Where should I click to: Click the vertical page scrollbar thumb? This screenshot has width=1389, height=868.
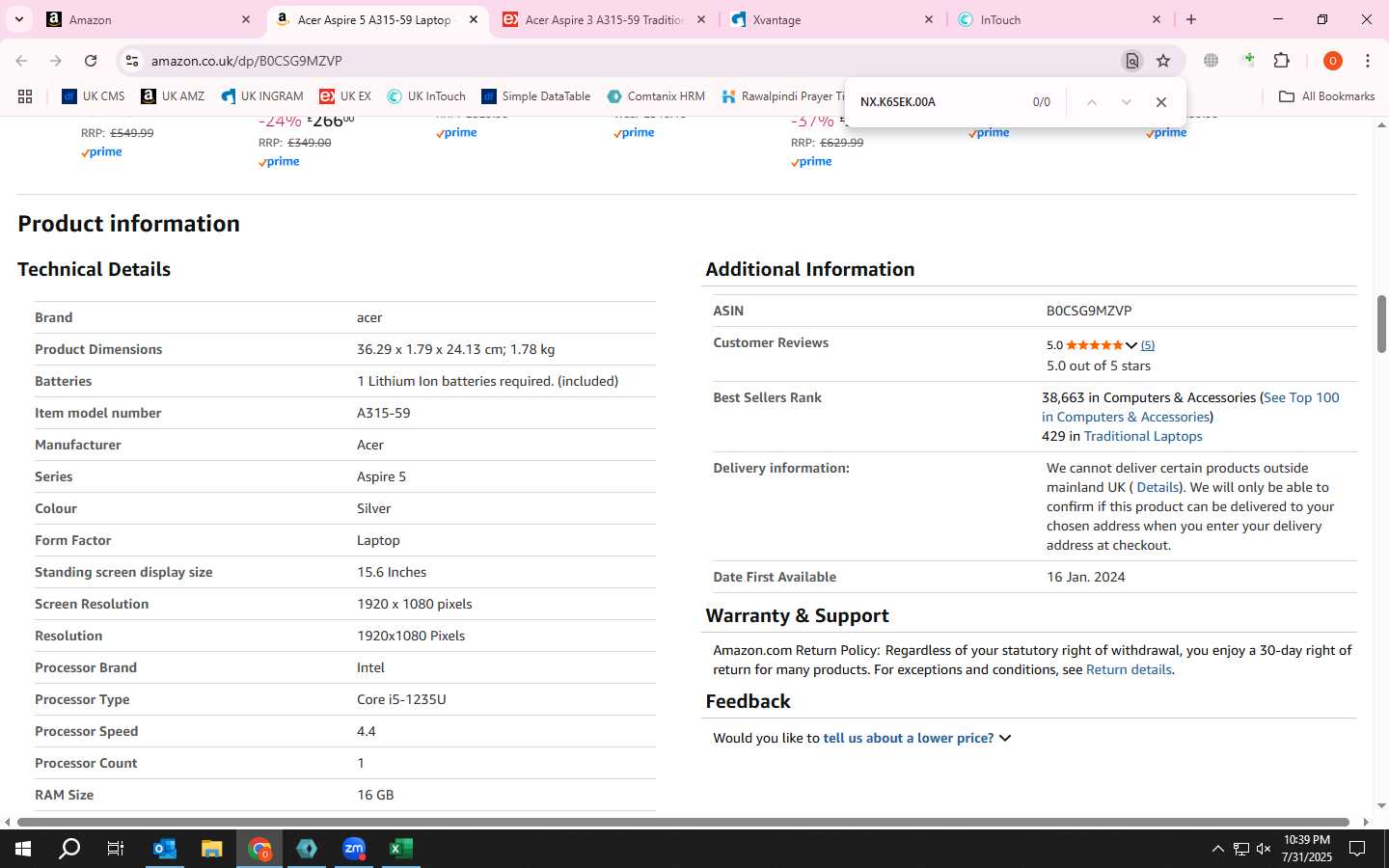point(1381,324)
